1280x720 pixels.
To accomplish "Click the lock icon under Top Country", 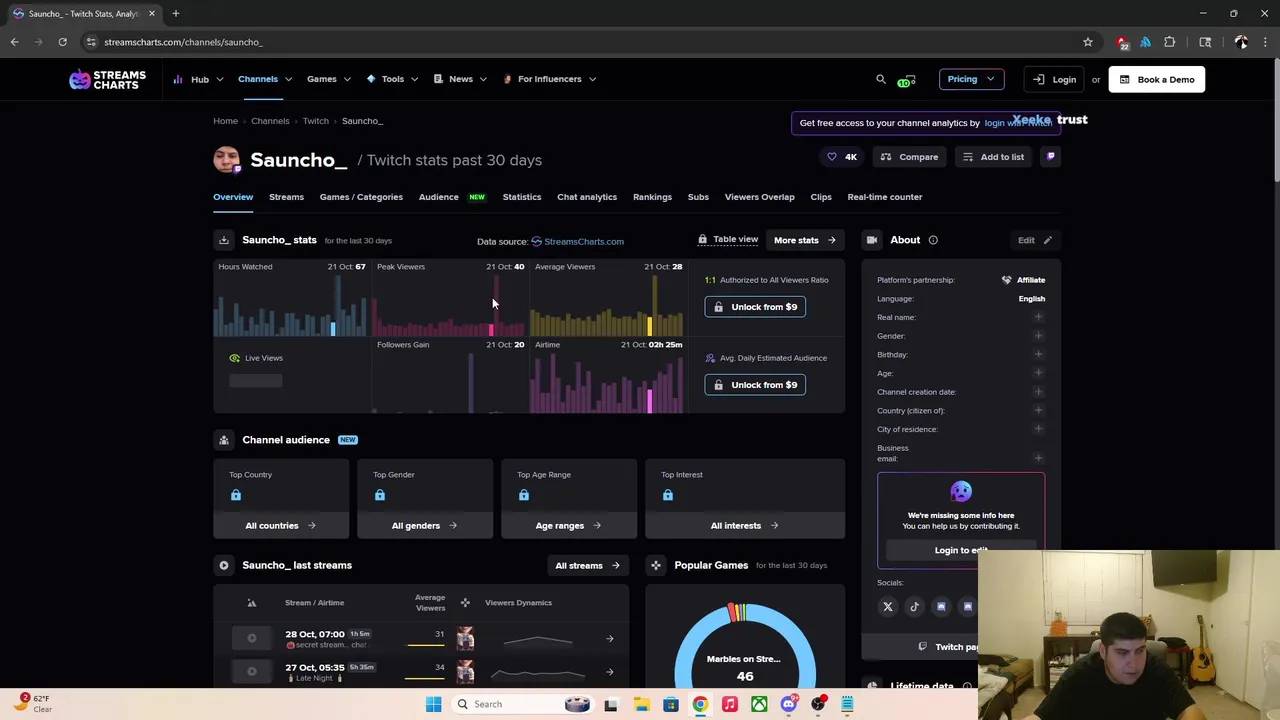I will [x=236, y=495].
